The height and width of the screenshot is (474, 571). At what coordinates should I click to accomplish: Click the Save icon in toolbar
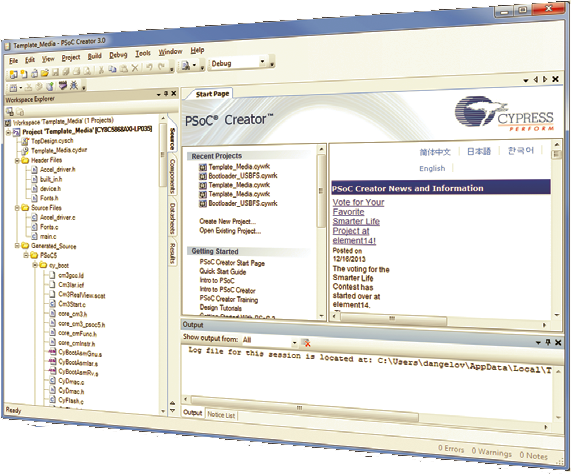[x=55, y=72]
